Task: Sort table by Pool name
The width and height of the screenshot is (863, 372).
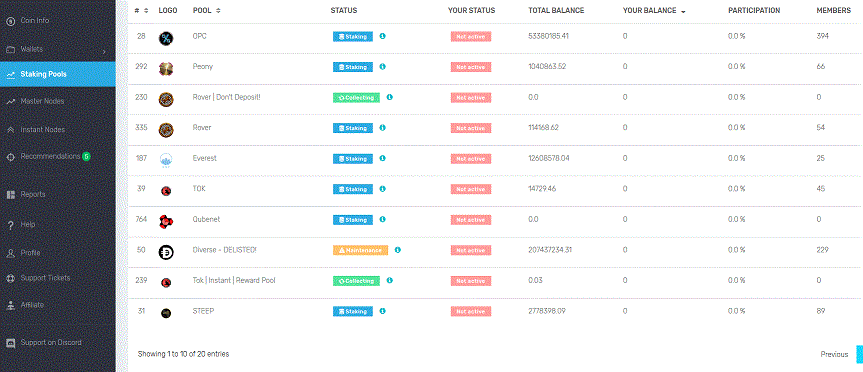Action: click(x=207, y=10)
